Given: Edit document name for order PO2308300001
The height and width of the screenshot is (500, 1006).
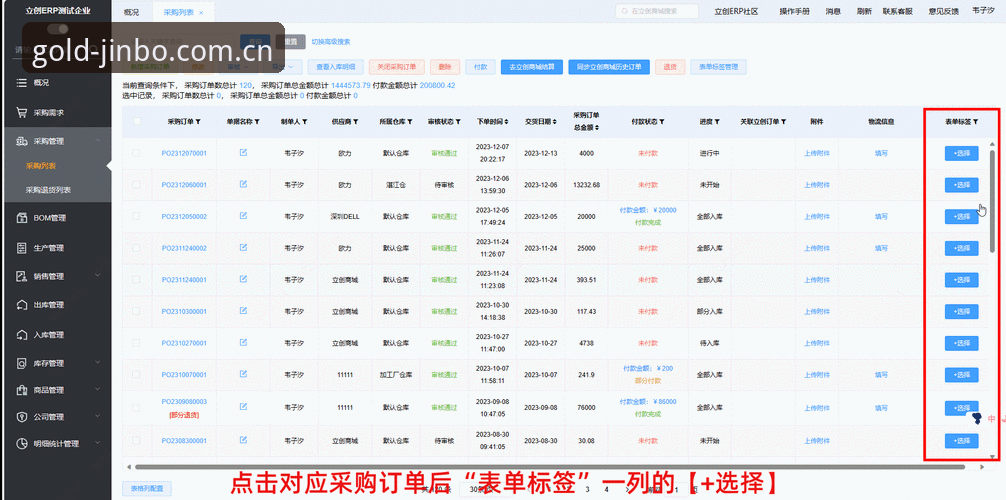Looking at the screenshot, I should tap(243, 440).
